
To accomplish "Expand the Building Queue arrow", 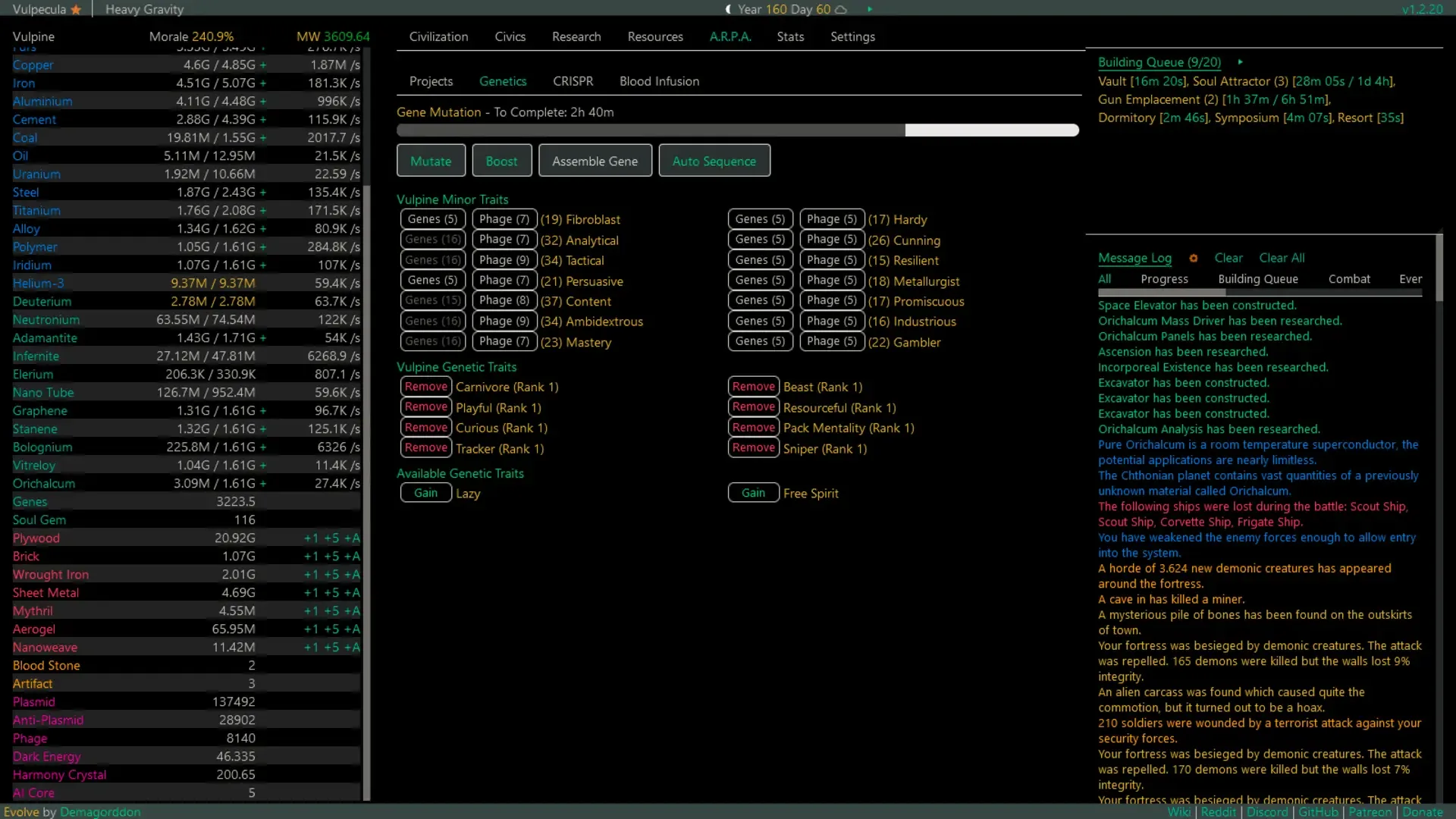I will click(1240, 62).
